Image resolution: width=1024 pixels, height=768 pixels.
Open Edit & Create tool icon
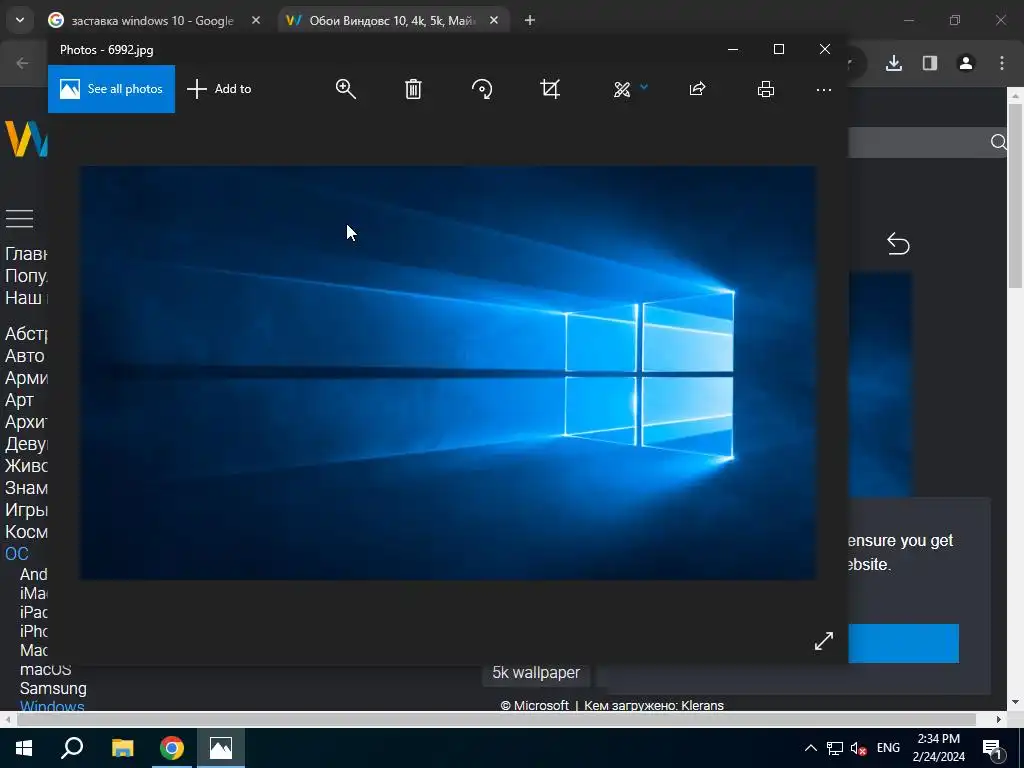click(x=622, y=89)
